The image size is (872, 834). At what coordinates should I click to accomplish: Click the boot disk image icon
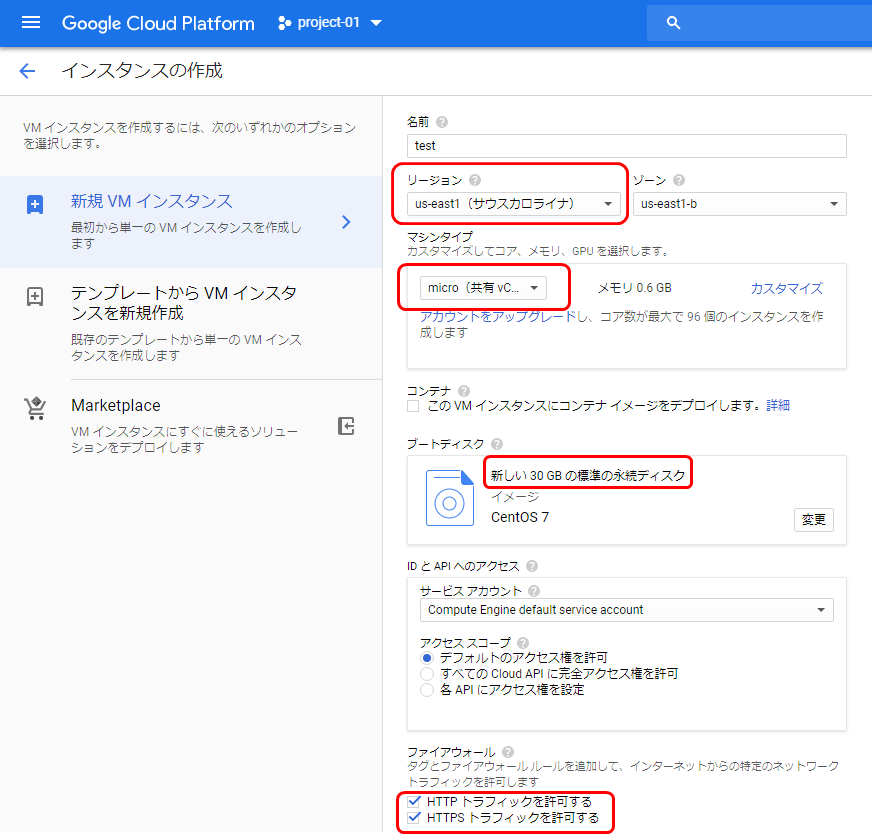tap(449, 498)
